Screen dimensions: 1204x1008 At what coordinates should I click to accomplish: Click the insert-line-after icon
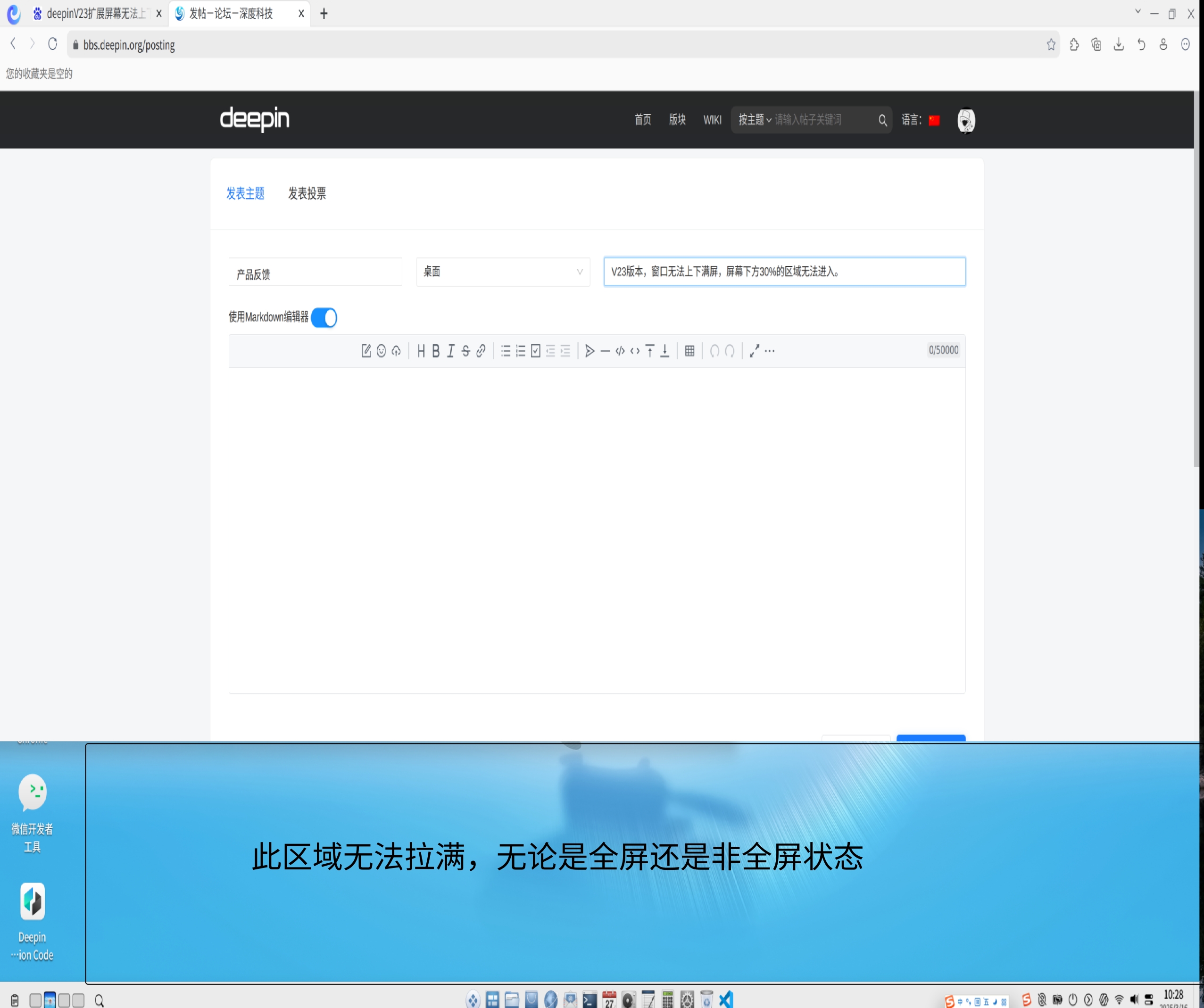tap(664, 351)
